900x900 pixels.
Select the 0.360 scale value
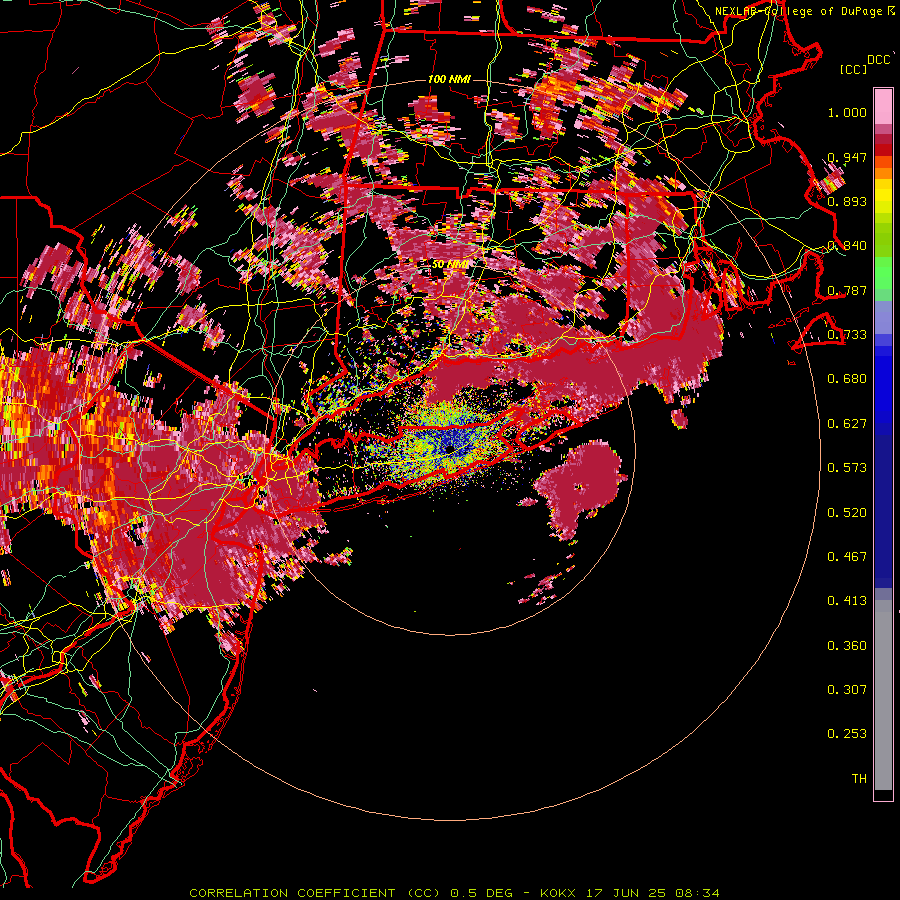pyautogui.click(x=847, y=646)
